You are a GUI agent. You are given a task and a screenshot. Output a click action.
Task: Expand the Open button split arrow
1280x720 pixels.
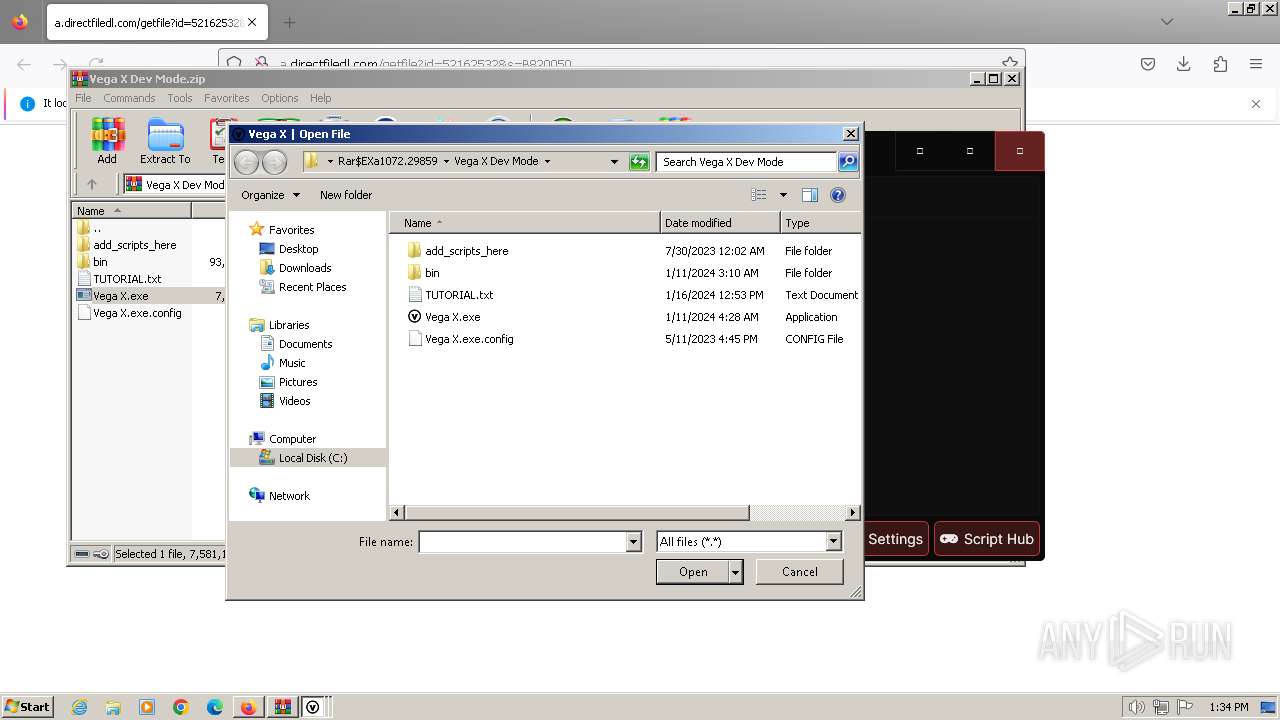(x=736, y=572)
